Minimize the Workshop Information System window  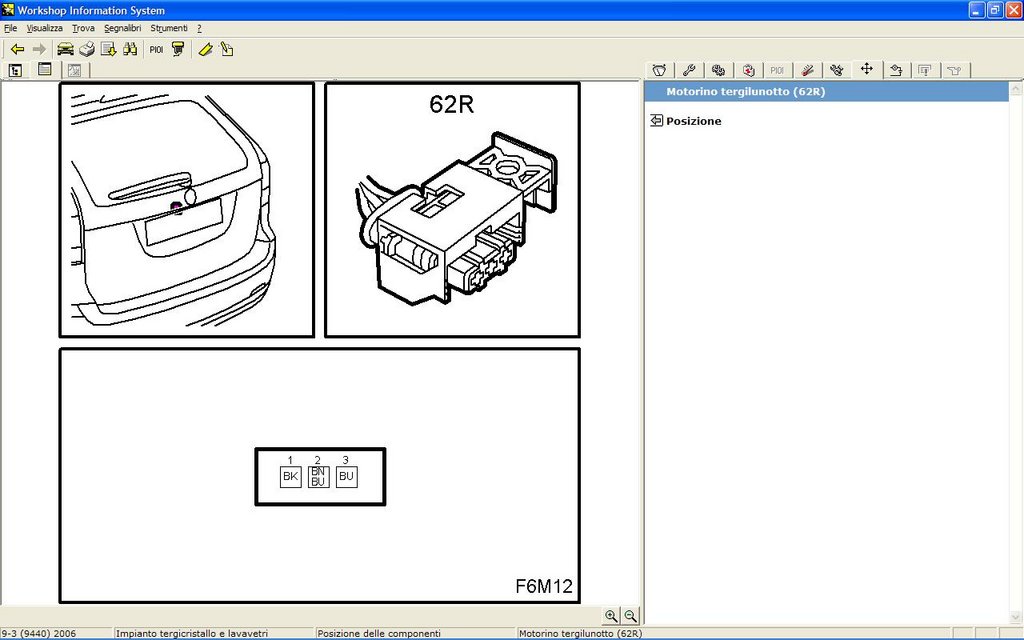[x=977, y=10]
